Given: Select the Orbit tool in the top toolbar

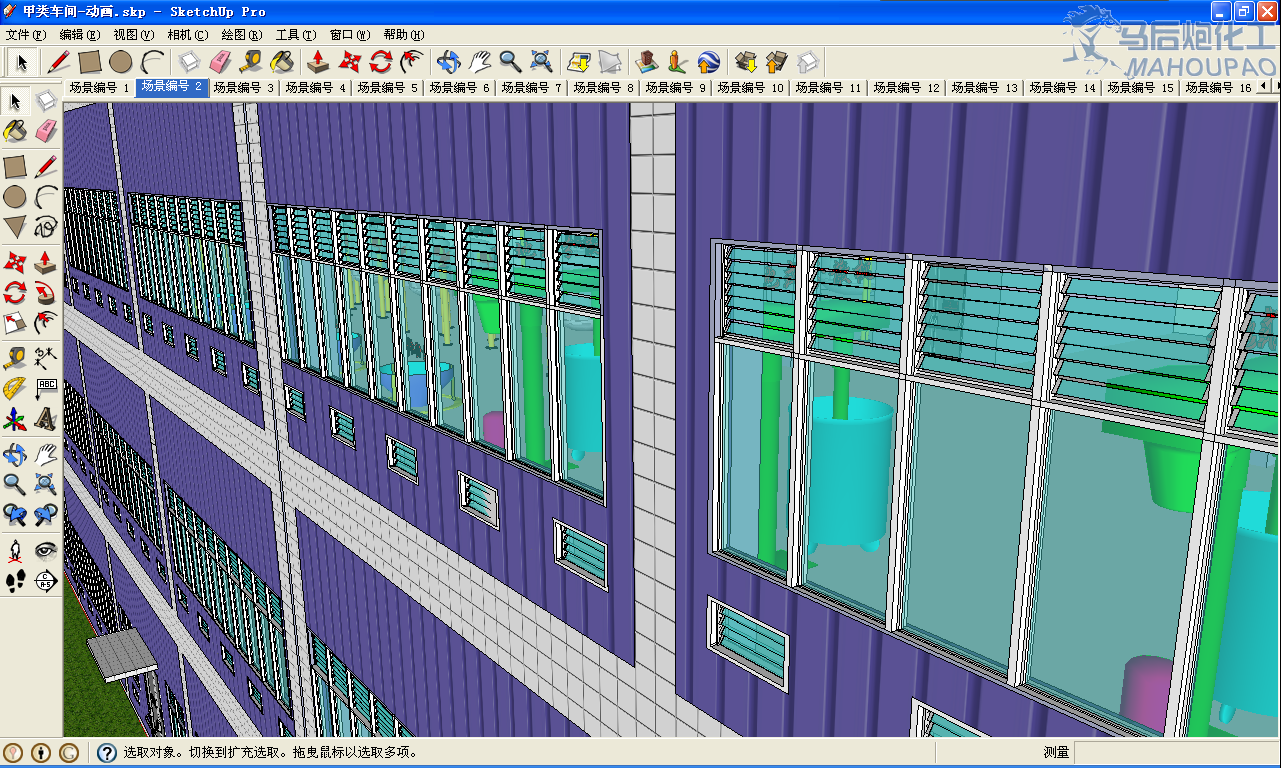Looking at the screenshot, I should [x=448, y=62].
